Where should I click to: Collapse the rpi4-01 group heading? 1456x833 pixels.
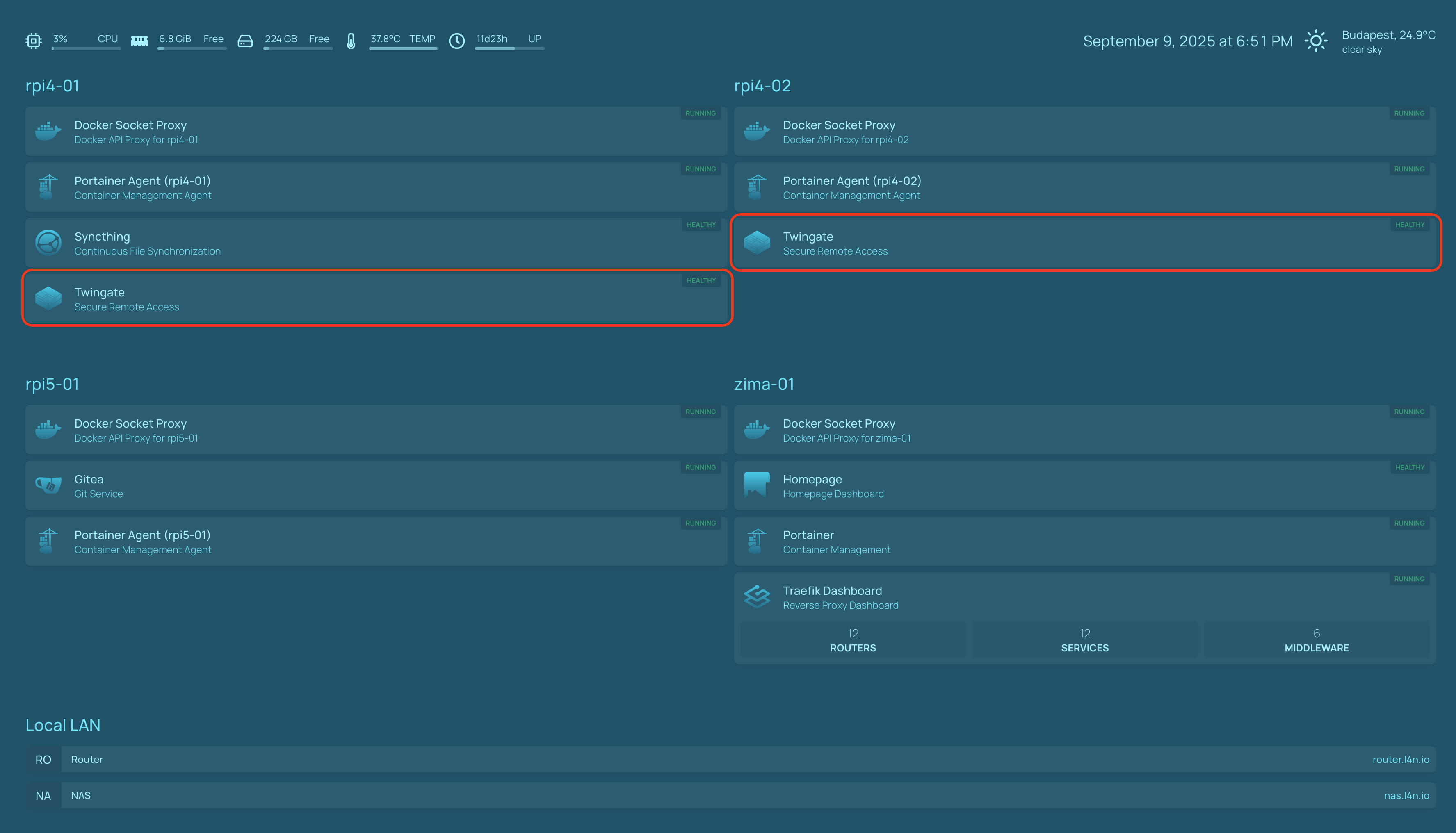coord(52,86)
